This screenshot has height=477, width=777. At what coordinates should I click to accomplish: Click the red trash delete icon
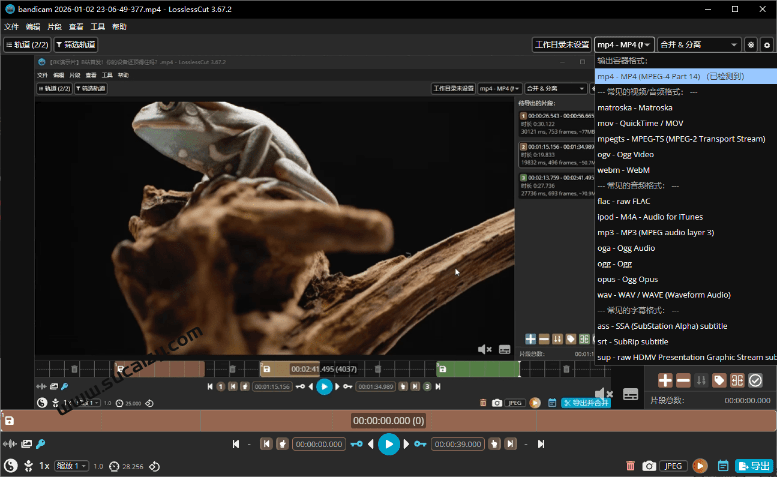click(x=630, y=466)
